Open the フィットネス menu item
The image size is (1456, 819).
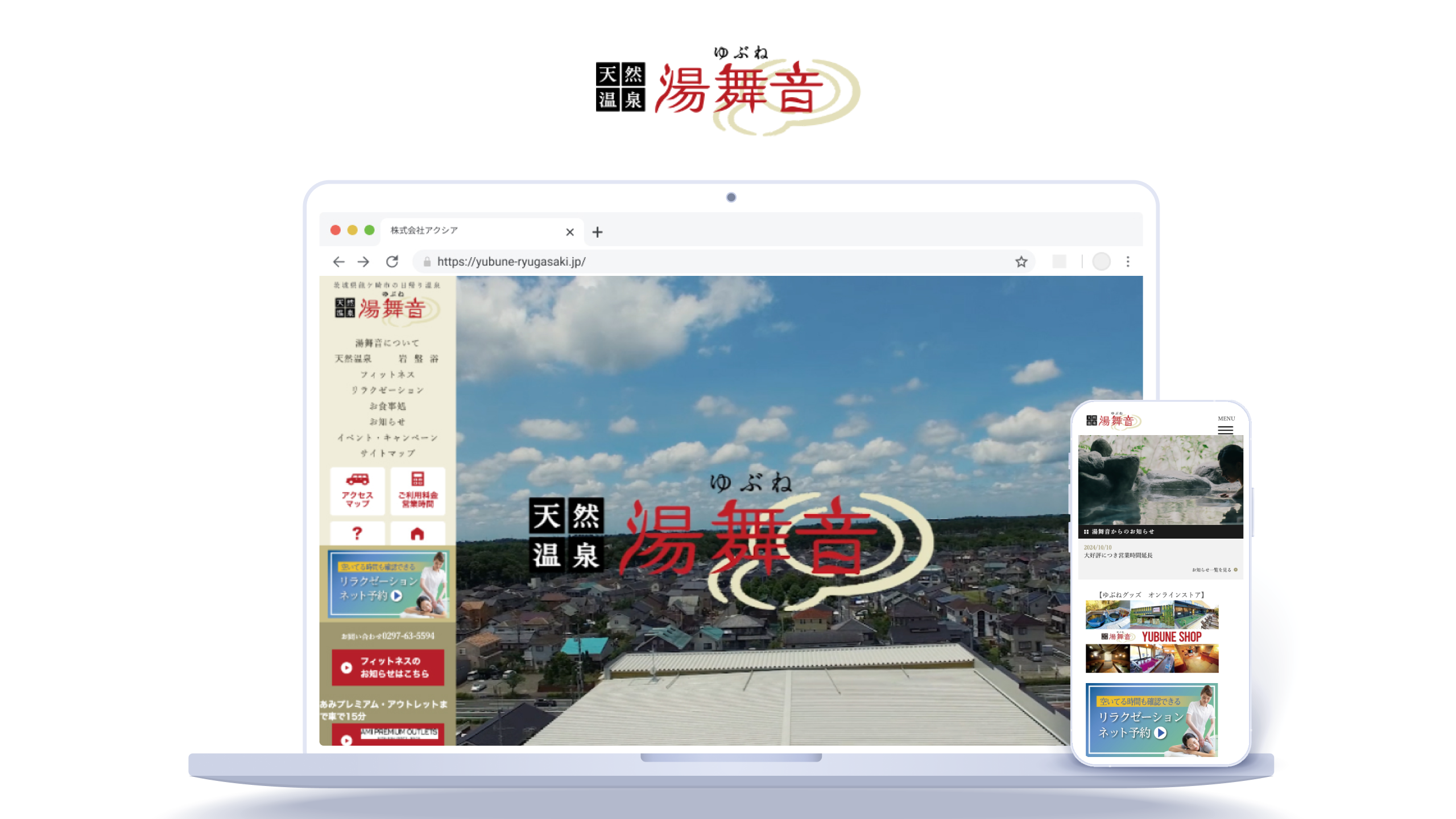point(387,374)
